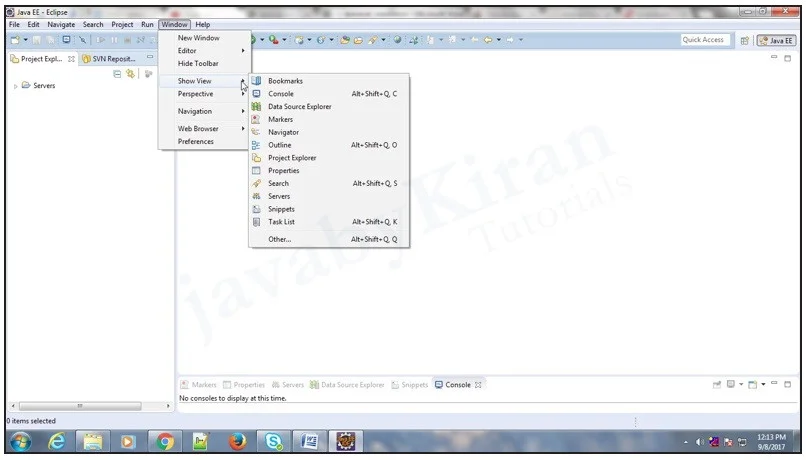
Task: Open Properties view from submenu
Action: [x=329, y=171]
